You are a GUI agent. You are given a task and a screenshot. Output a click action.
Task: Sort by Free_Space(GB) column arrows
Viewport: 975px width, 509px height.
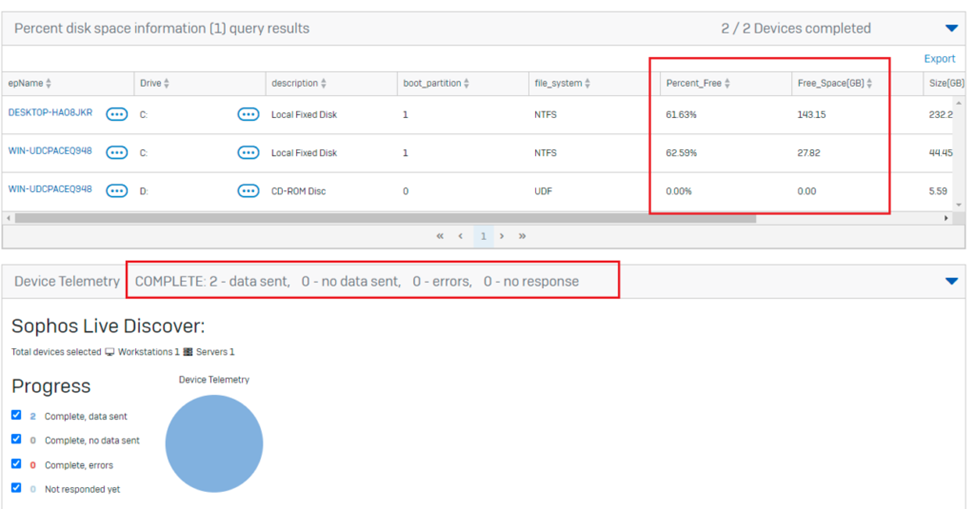(x=869, y=83)
